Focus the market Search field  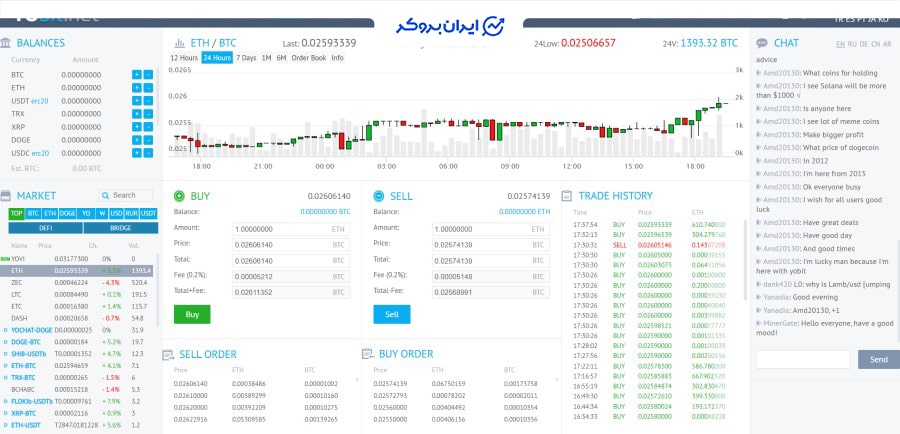126,195
